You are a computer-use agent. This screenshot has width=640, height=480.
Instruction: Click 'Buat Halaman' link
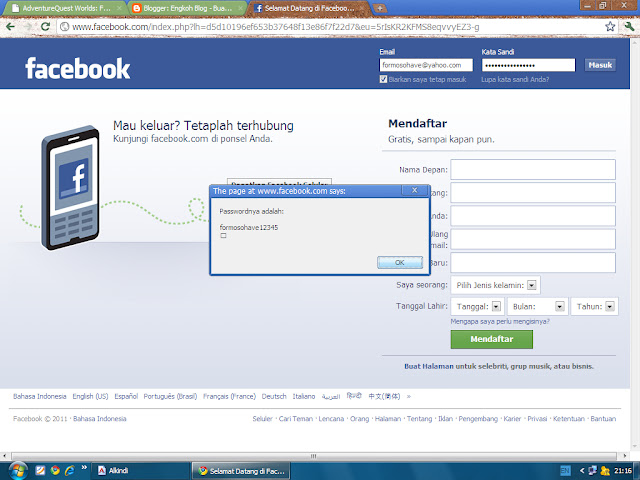pos(429,367)
